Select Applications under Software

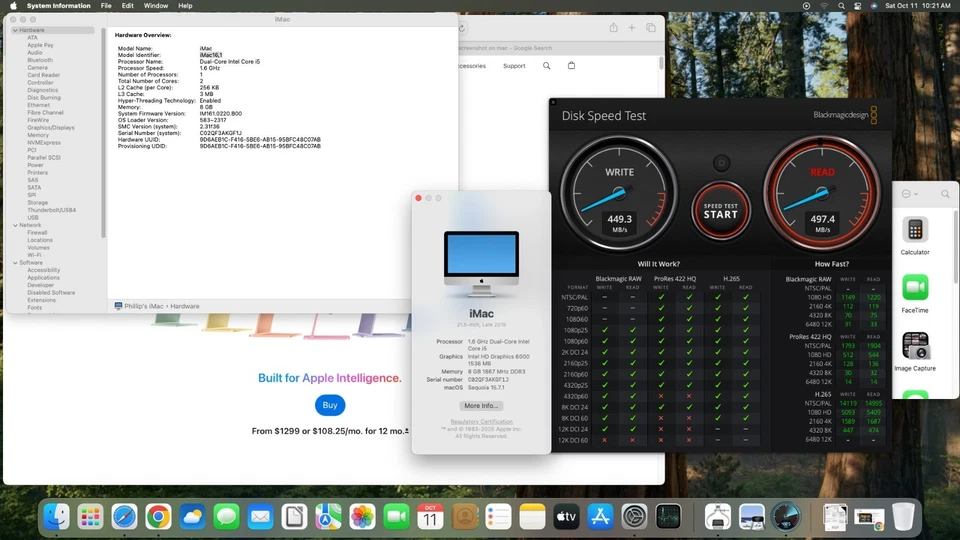pos(43,277)
